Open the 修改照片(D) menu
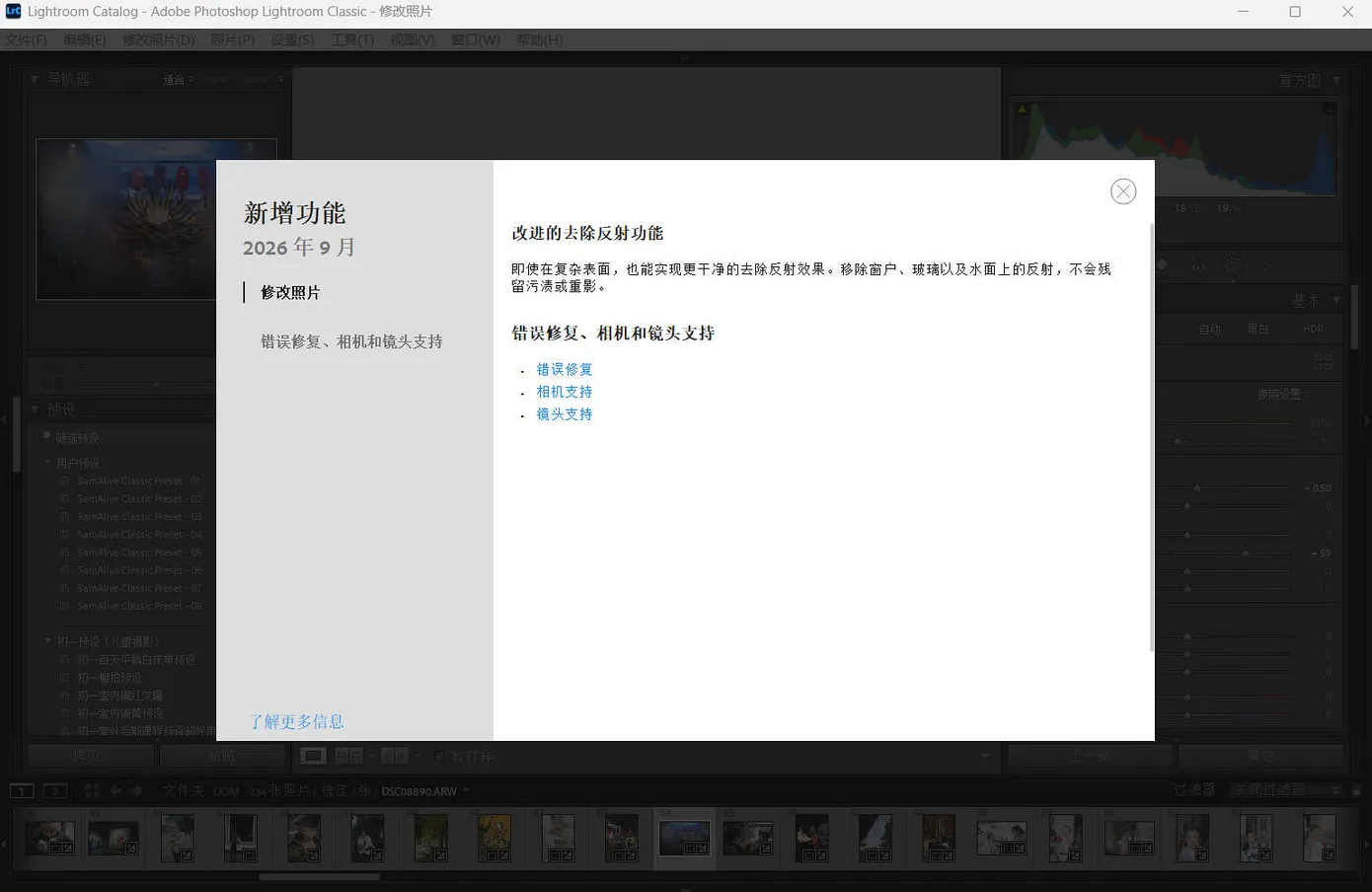The height and width of the screenshot is (892, 1372). [x=159, y=39]
